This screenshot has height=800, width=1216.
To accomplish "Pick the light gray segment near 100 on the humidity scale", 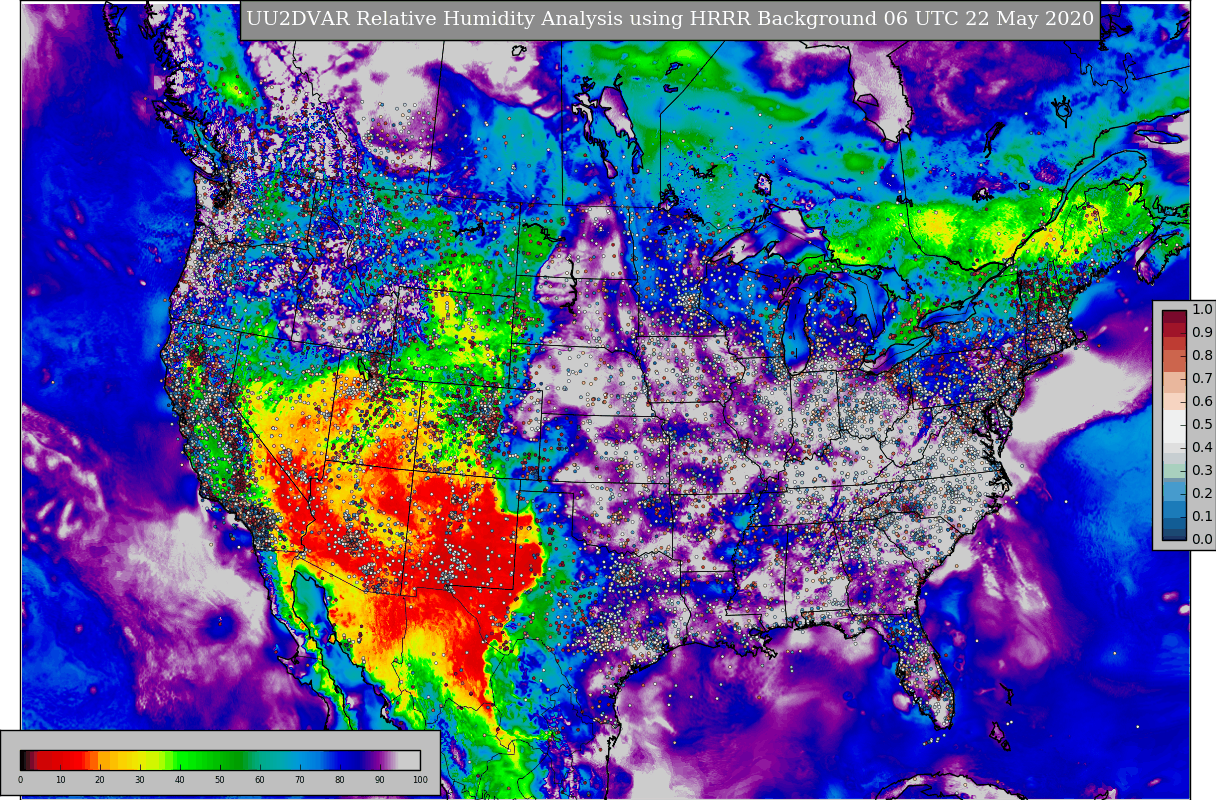I will (x=409, y=760).
